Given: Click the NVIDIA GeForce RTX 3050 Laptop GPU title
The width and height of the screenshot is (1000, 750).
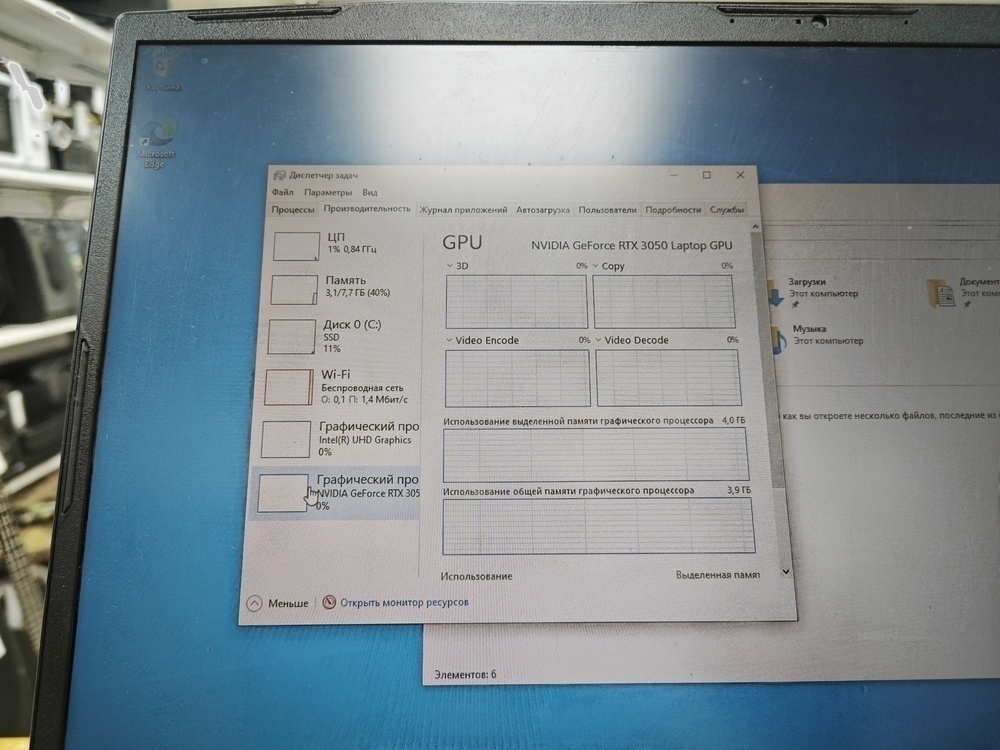Looking at the screenshot, I should coord(631,245).
